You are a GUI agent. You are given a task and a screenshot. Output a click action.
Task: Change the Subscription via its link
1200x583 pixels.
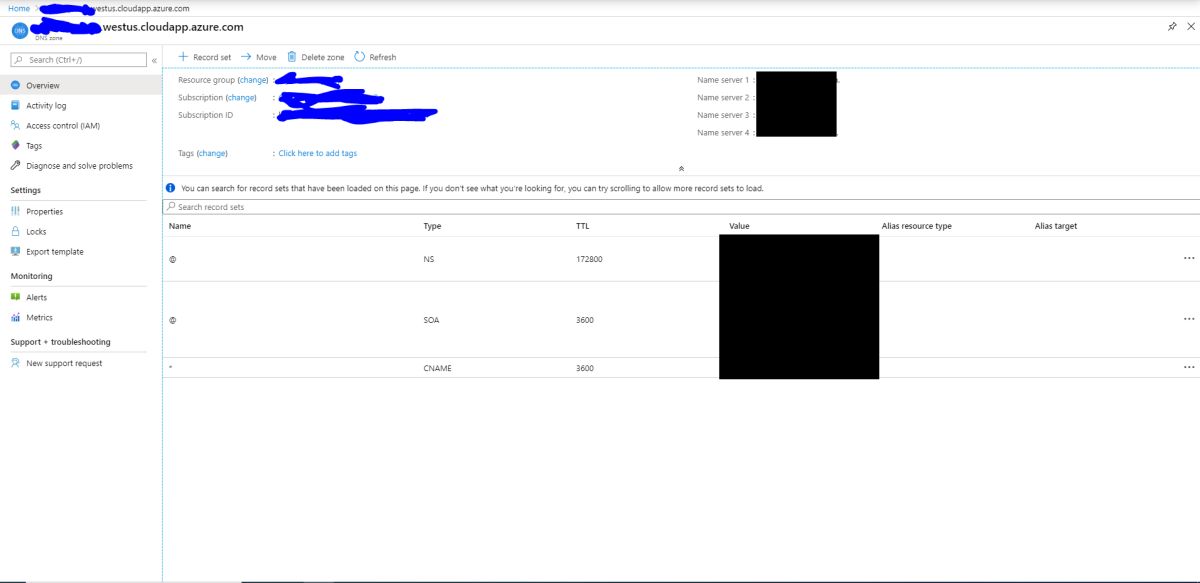[x=241, y=98]
